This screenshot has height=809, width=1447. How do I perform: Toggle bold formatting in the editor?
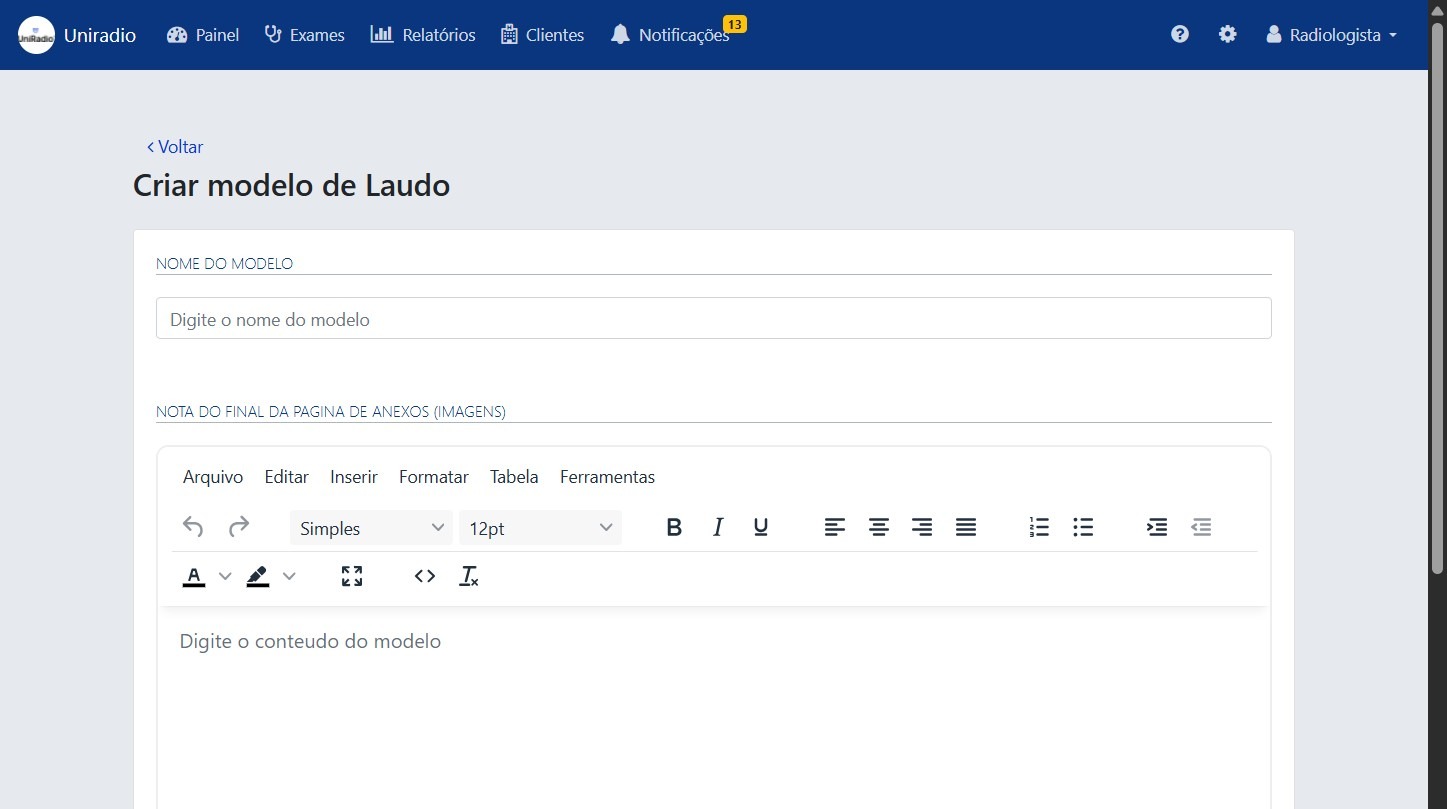(x=674, y=528)
